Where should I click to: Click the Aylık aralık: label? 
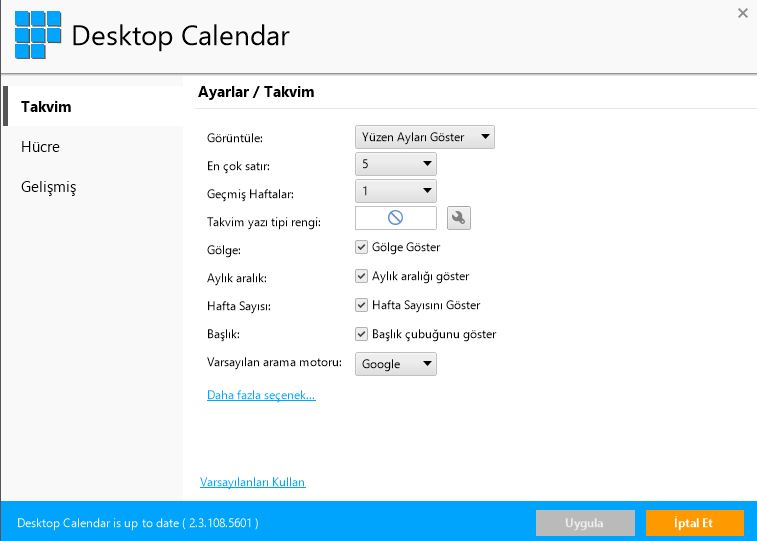[x=237, y=278]
